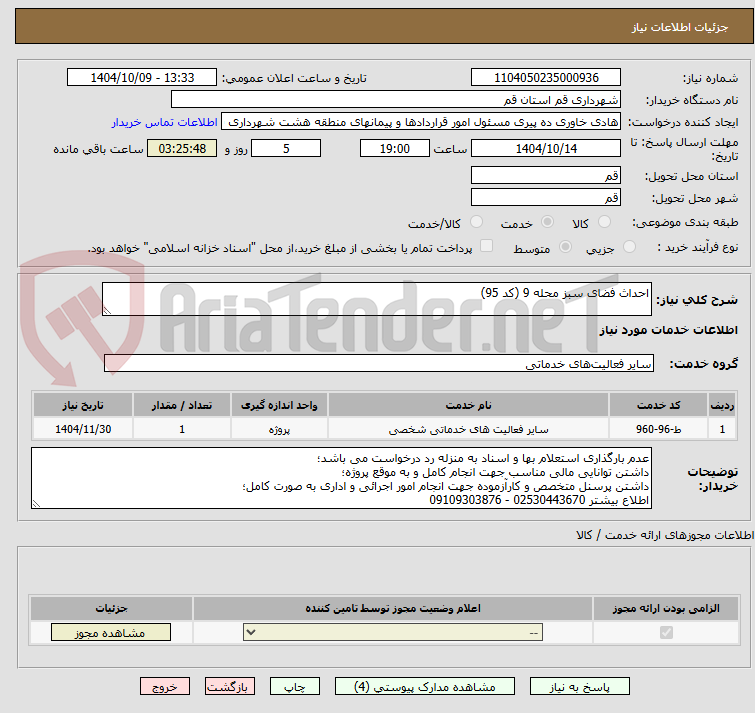The height and width of the screenshot is (713, 755).
Task: Click the مشاهده مجوز button
Action: (111, 633)
